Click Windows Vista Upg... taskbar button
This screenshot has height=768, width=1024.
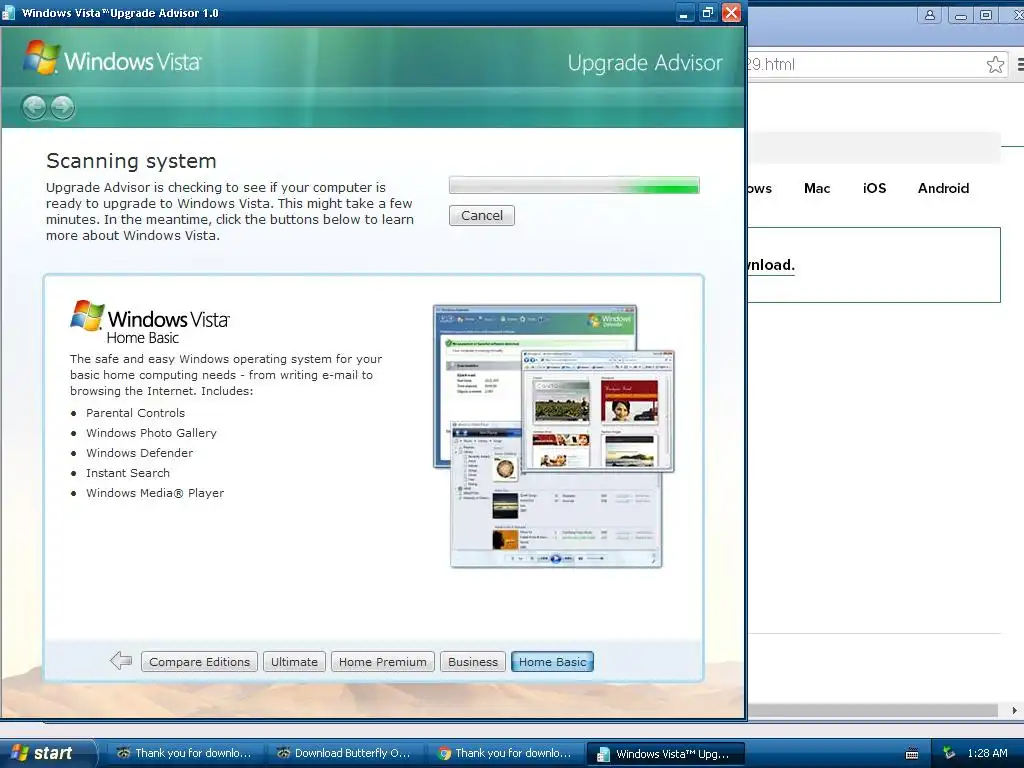pos(665,754)
